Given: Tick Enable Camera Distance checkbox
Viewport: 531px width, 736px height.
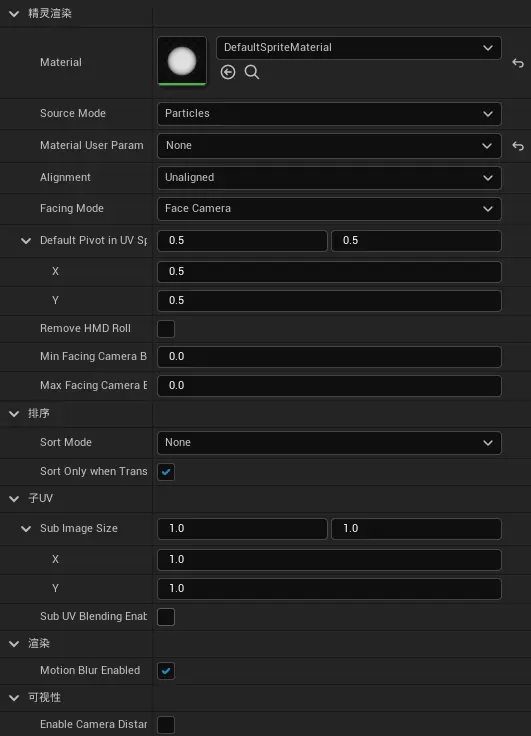Looking at the screenshot, I should (166, 725).
